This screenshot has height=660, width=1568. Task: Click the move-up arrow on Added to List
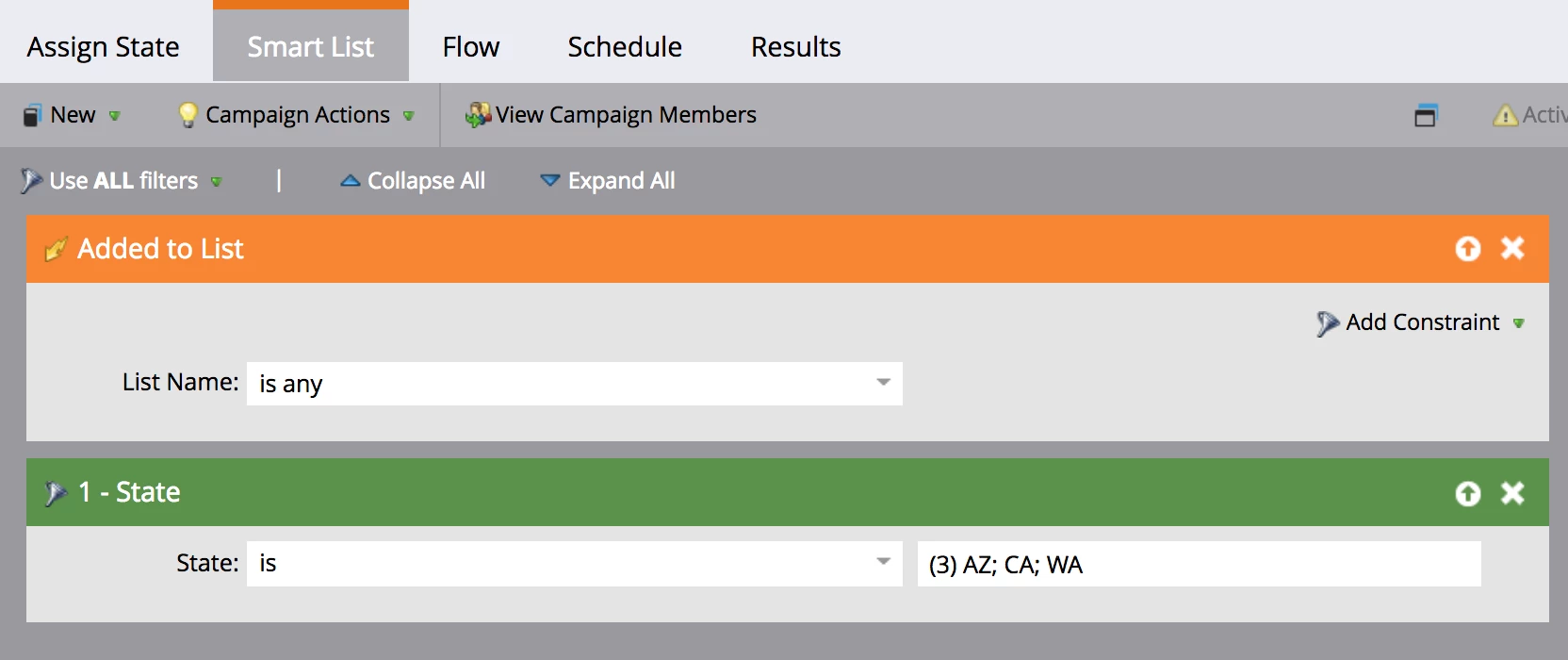(x=1467, y=248)
